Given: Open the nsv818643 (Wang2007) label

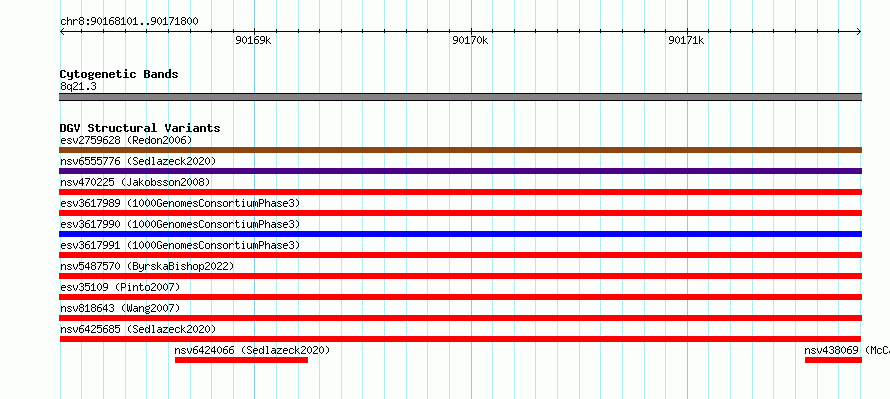Looking at the screenshot, I should [x=120, y=308].
